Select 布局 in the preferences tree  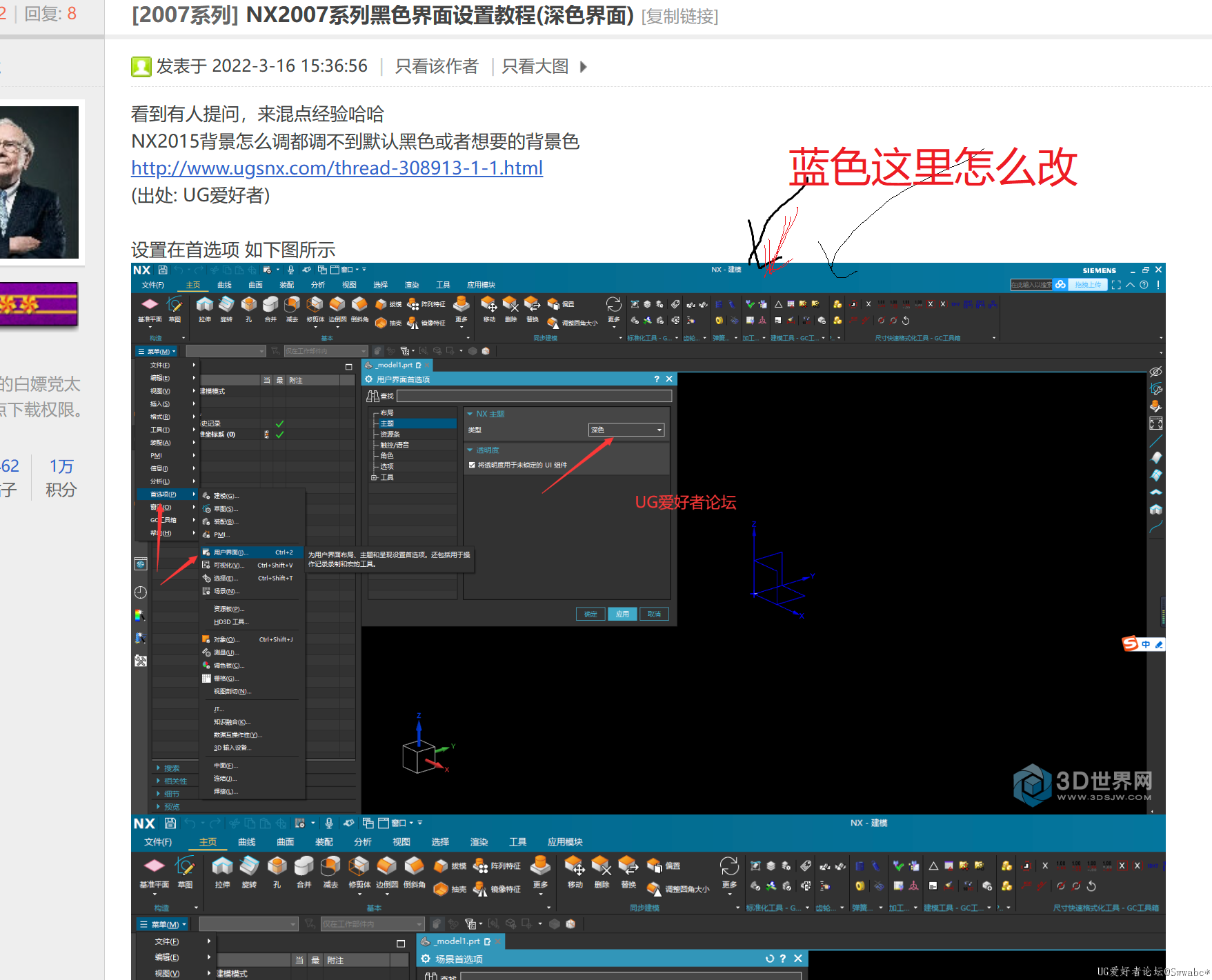click(x=387, y=412)
